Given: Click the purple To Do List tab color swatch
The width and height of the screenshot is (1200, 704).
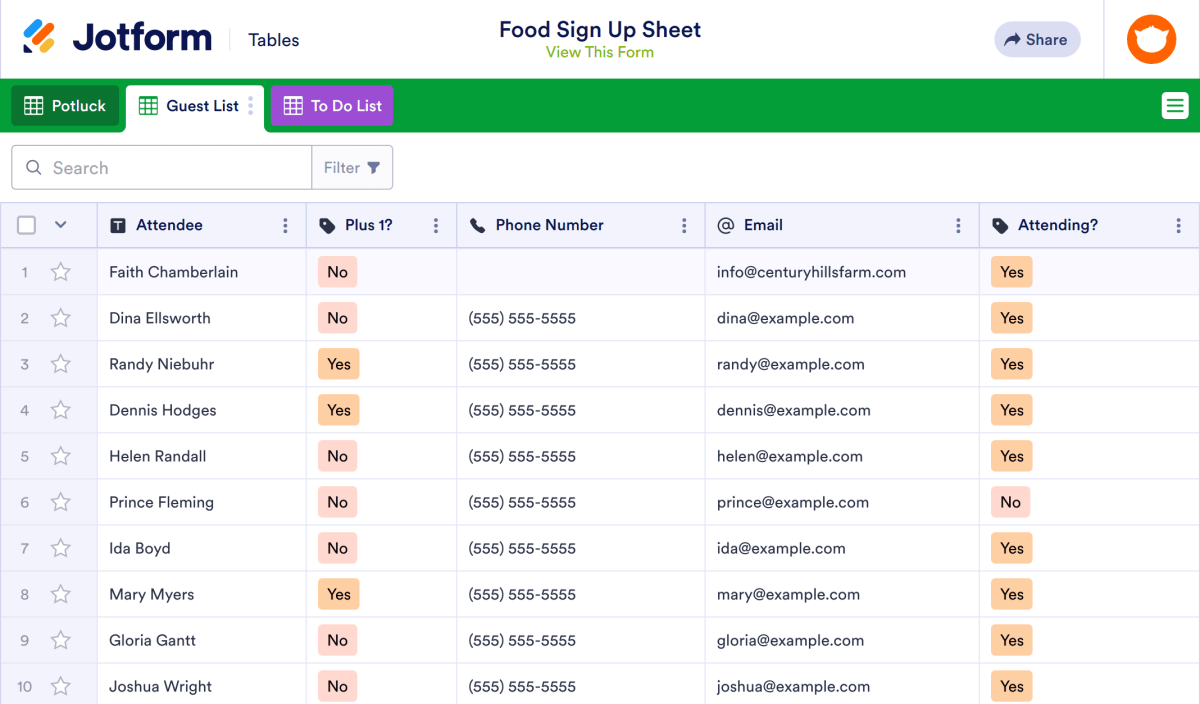Looking at the screenshot, I should [x=293, y=104].
